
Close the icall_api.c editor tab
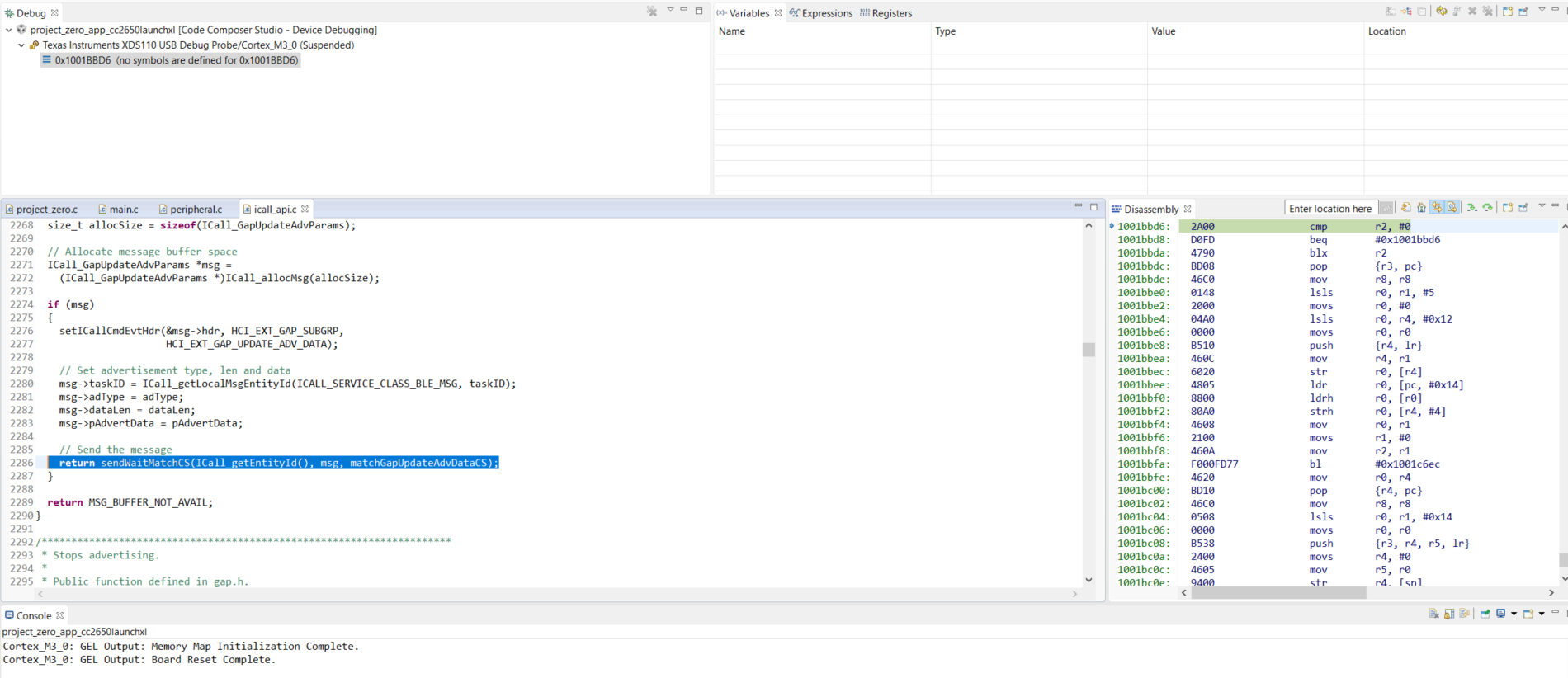305,209
